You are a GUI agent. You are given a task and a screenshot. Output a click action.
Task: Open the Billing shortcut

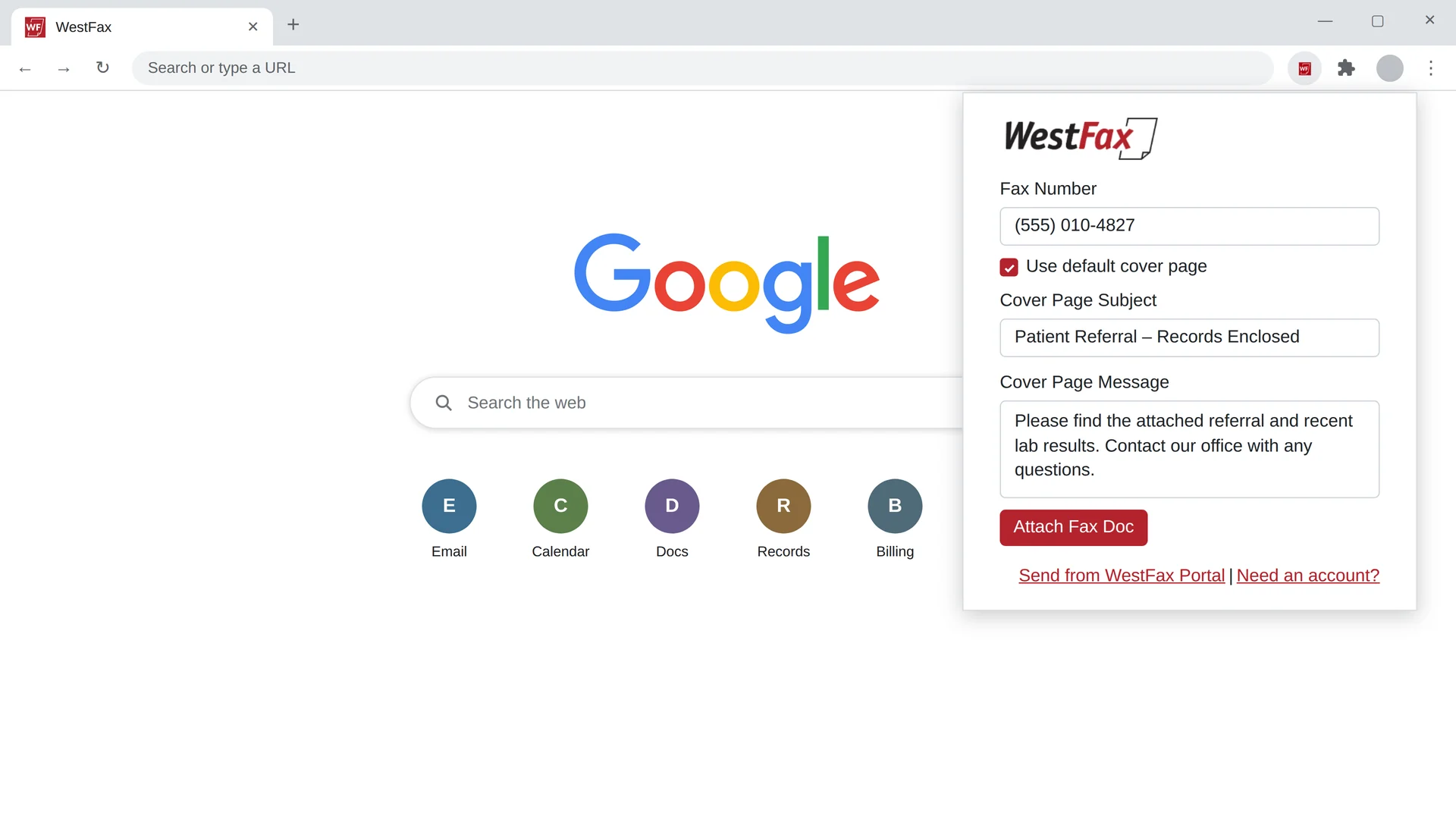[x=895, y=519]
